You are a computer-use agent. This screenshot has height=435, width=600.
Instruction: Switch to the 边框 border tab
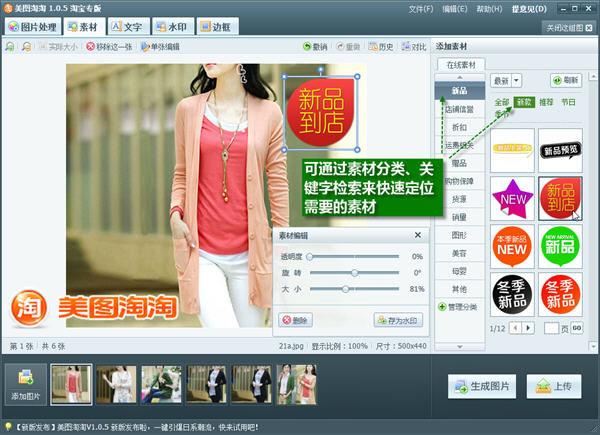coord(217,26)
